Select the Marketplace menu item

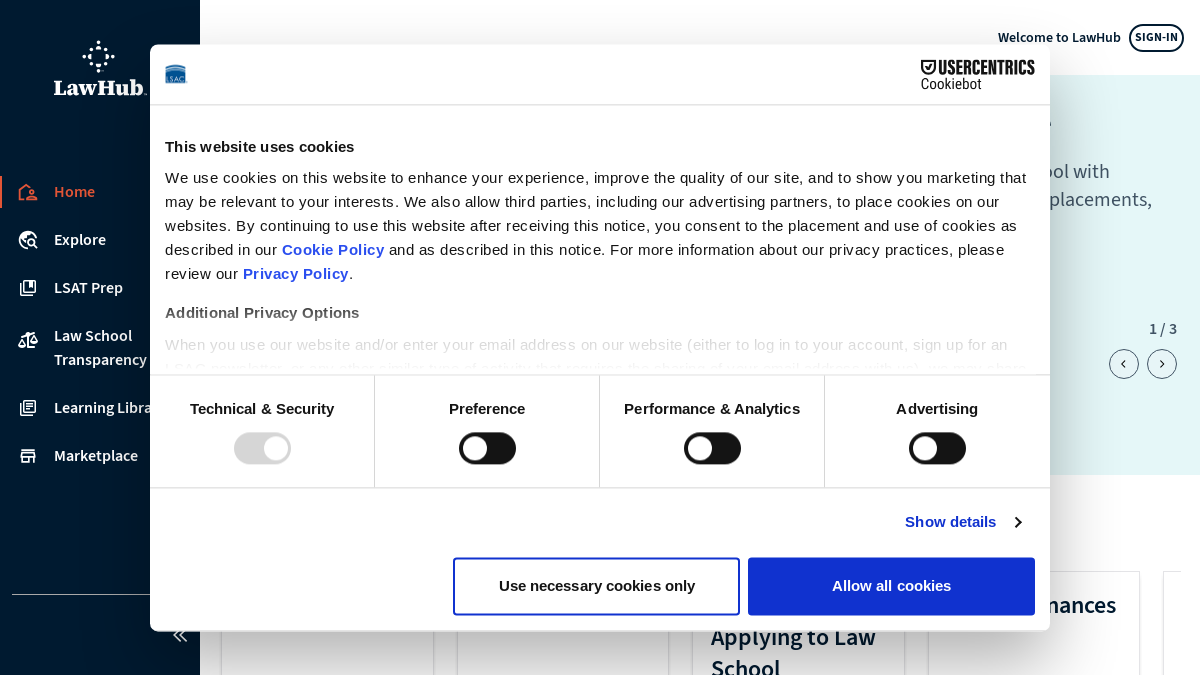click(96, 456)
